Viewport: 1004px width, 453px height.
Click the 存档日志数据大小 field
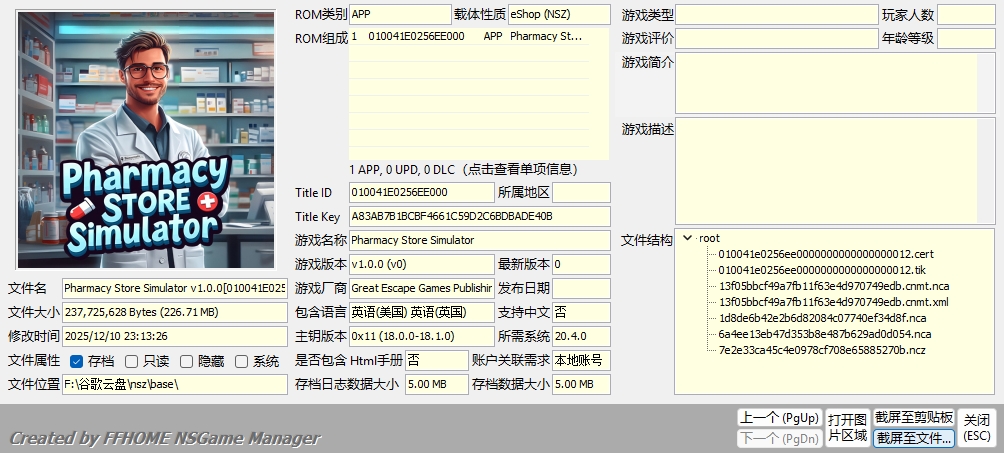pyautogui.click(x=437, y=384)
